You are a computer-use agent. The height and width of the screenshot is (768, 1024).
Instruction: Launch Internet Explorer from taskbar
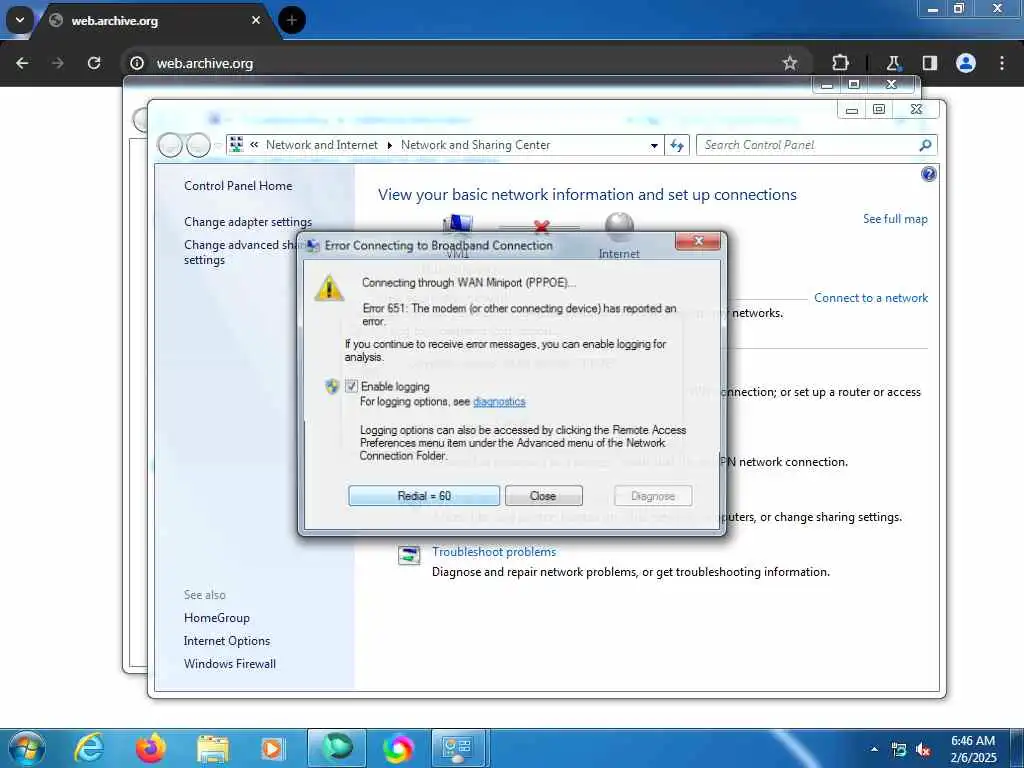click(88, 748)
